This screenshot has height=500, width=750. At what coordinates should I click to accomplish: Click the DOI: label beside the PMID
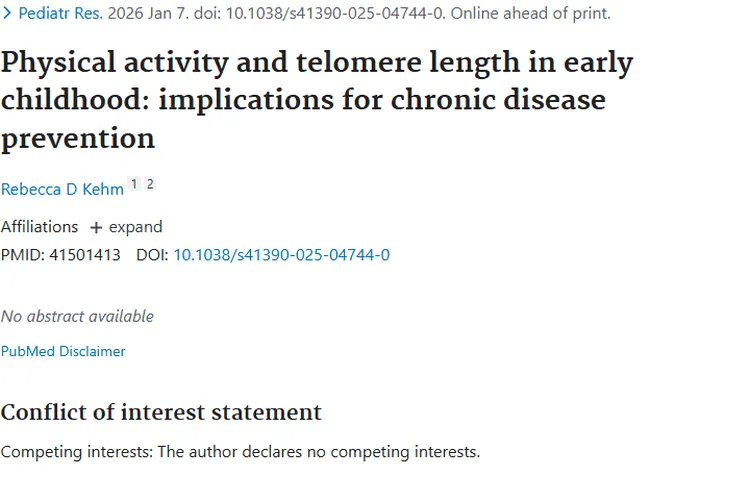pyautogui.click(x=152, y=255)
